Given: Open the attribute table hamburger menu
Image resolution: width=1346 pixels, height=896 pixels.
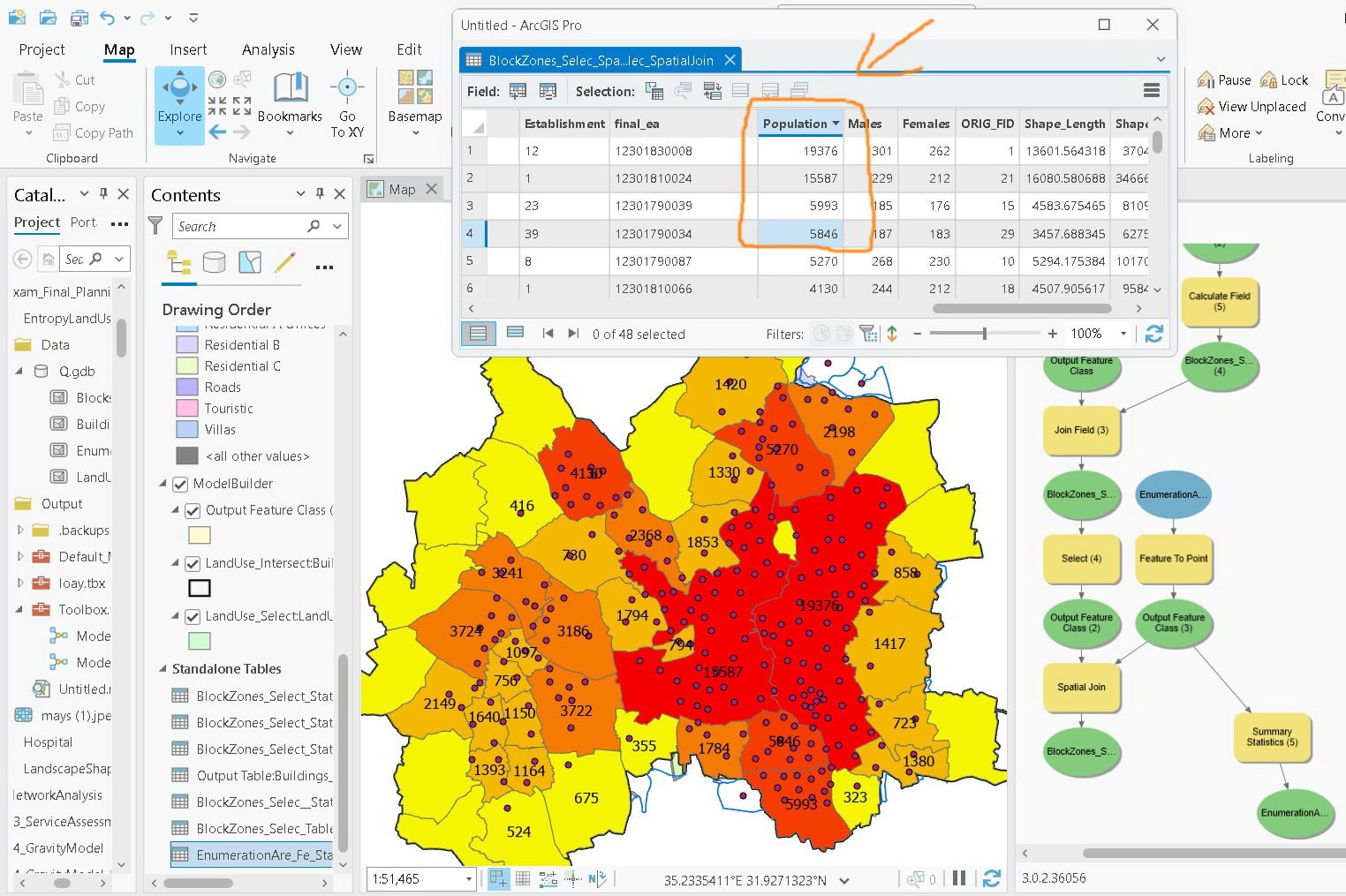Looking at the screenshot, I should tap(1151, 90).
